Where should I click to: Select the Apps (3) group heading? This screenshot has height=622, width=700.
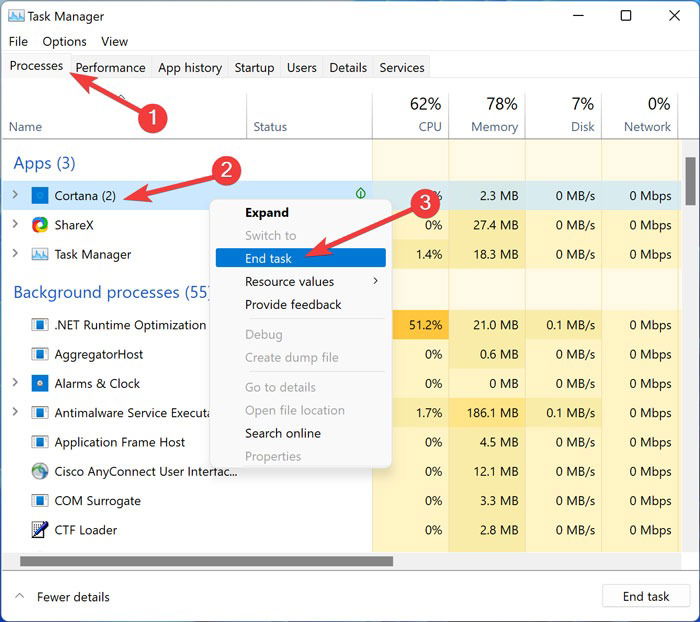(x=44, y=163)
